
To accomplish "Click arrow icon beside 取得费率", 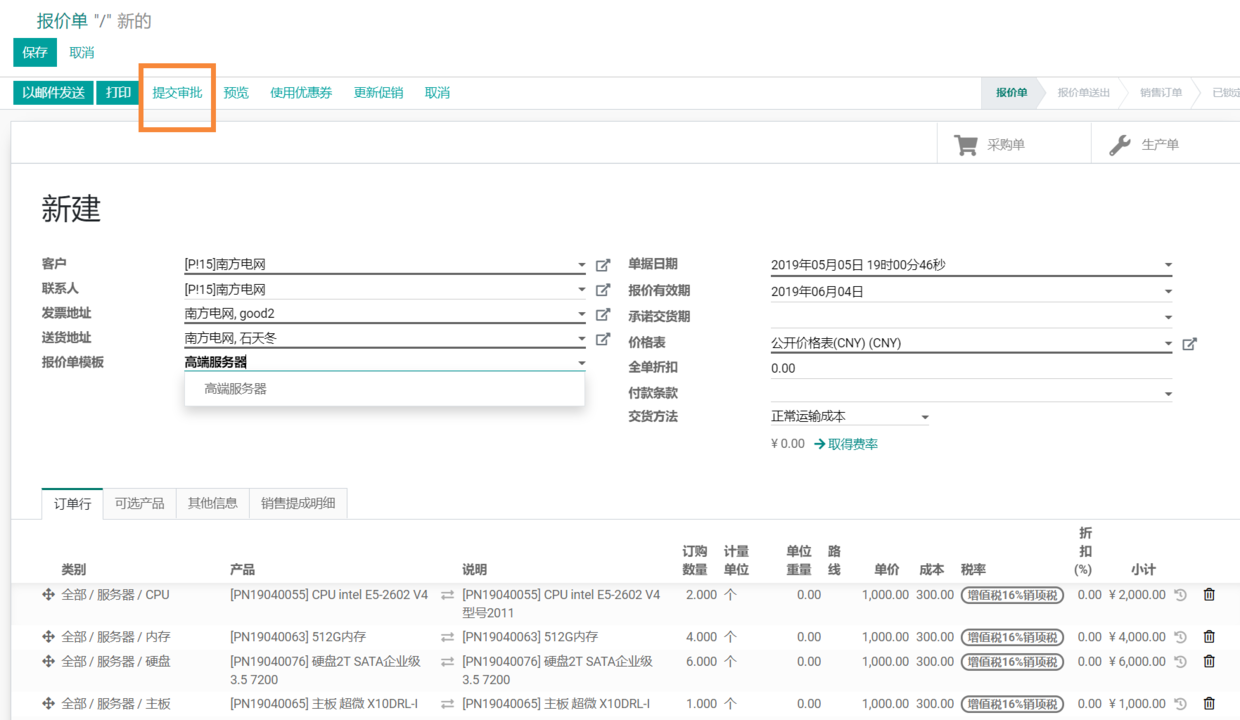I will click(x=819, y=444).
